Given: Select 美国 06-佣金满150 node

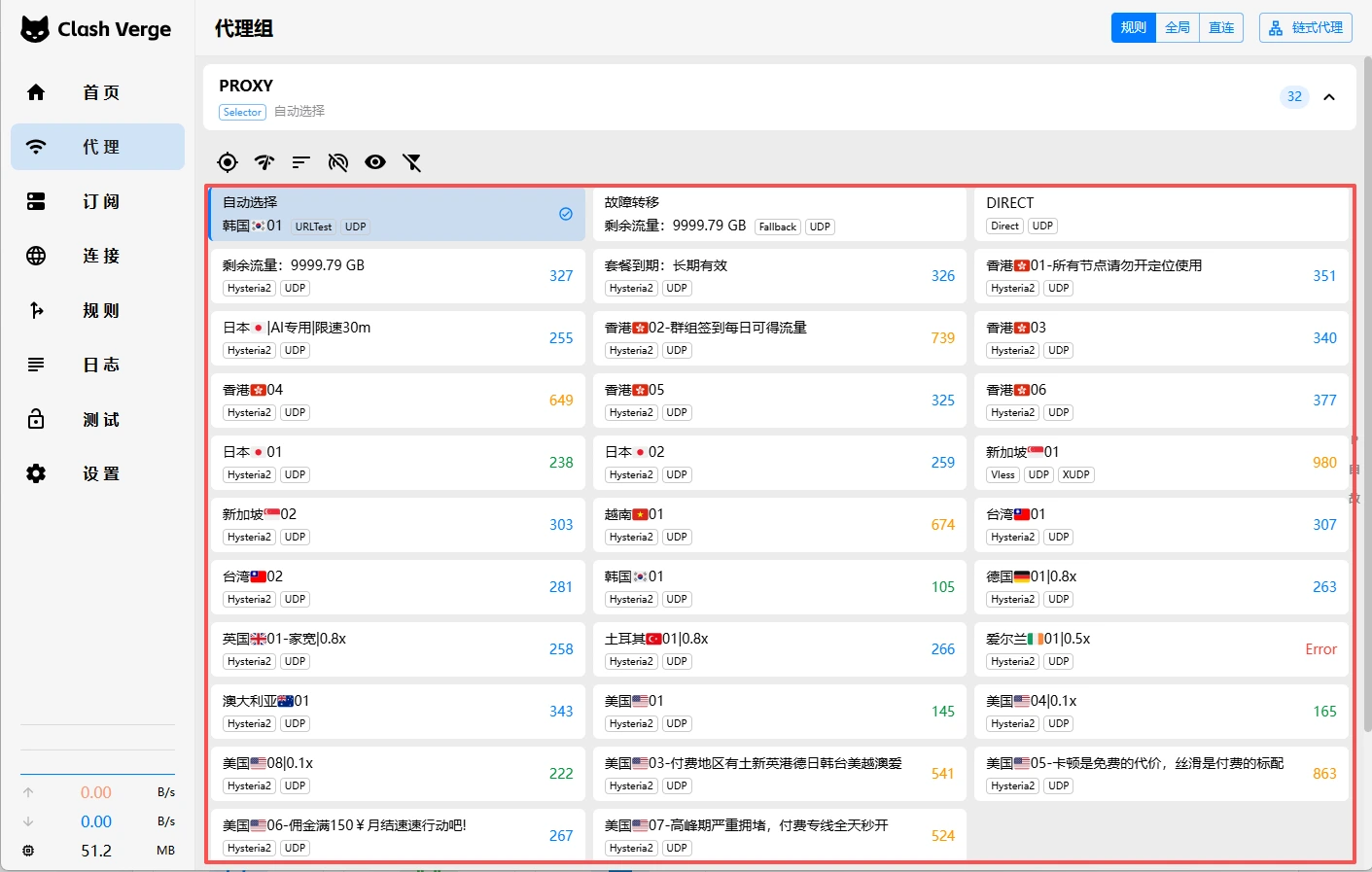Looking at the screenshot, I should click(x=398, y=835).
